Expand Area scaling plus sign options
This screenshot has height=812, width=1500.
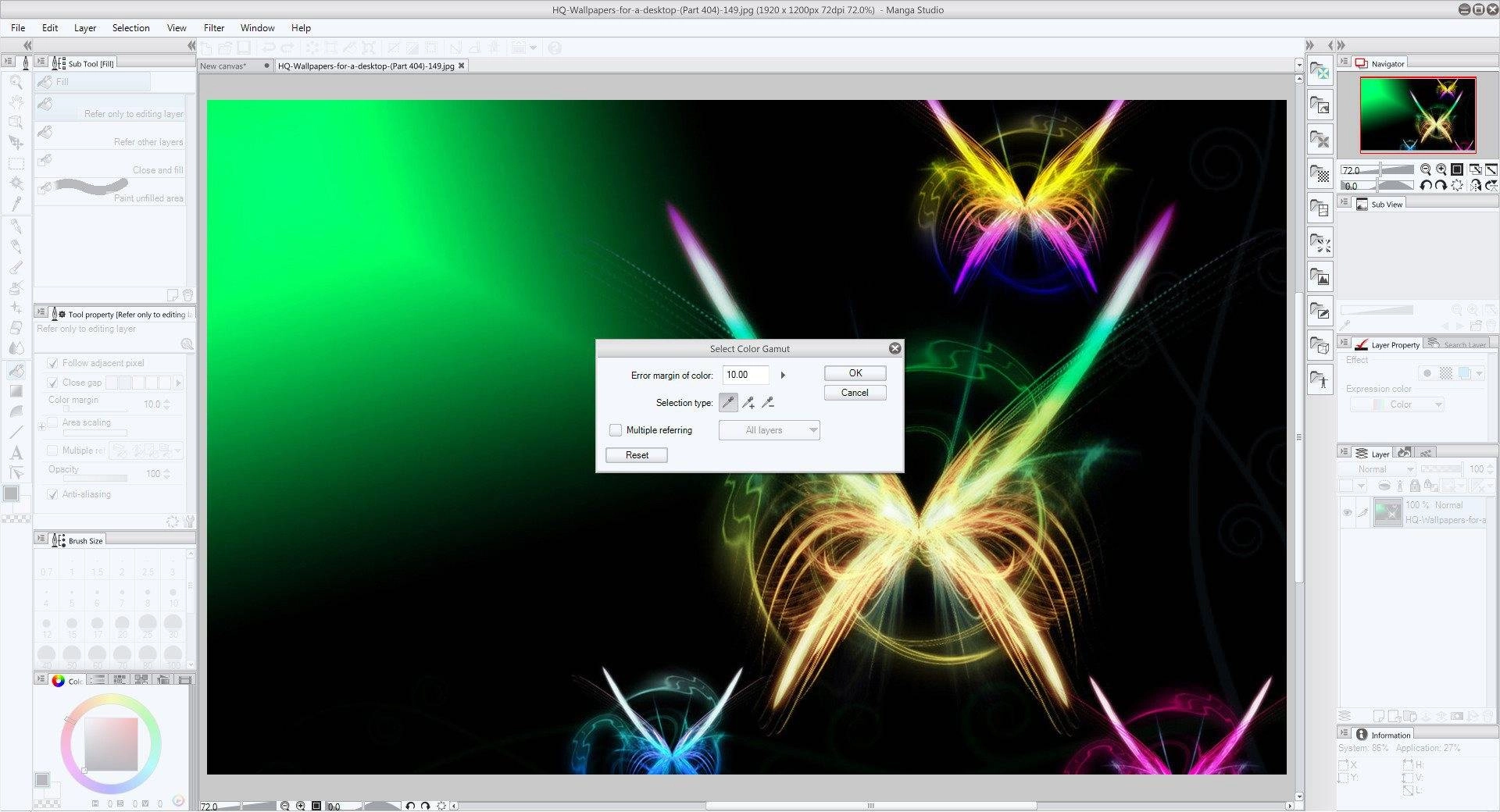41,426
